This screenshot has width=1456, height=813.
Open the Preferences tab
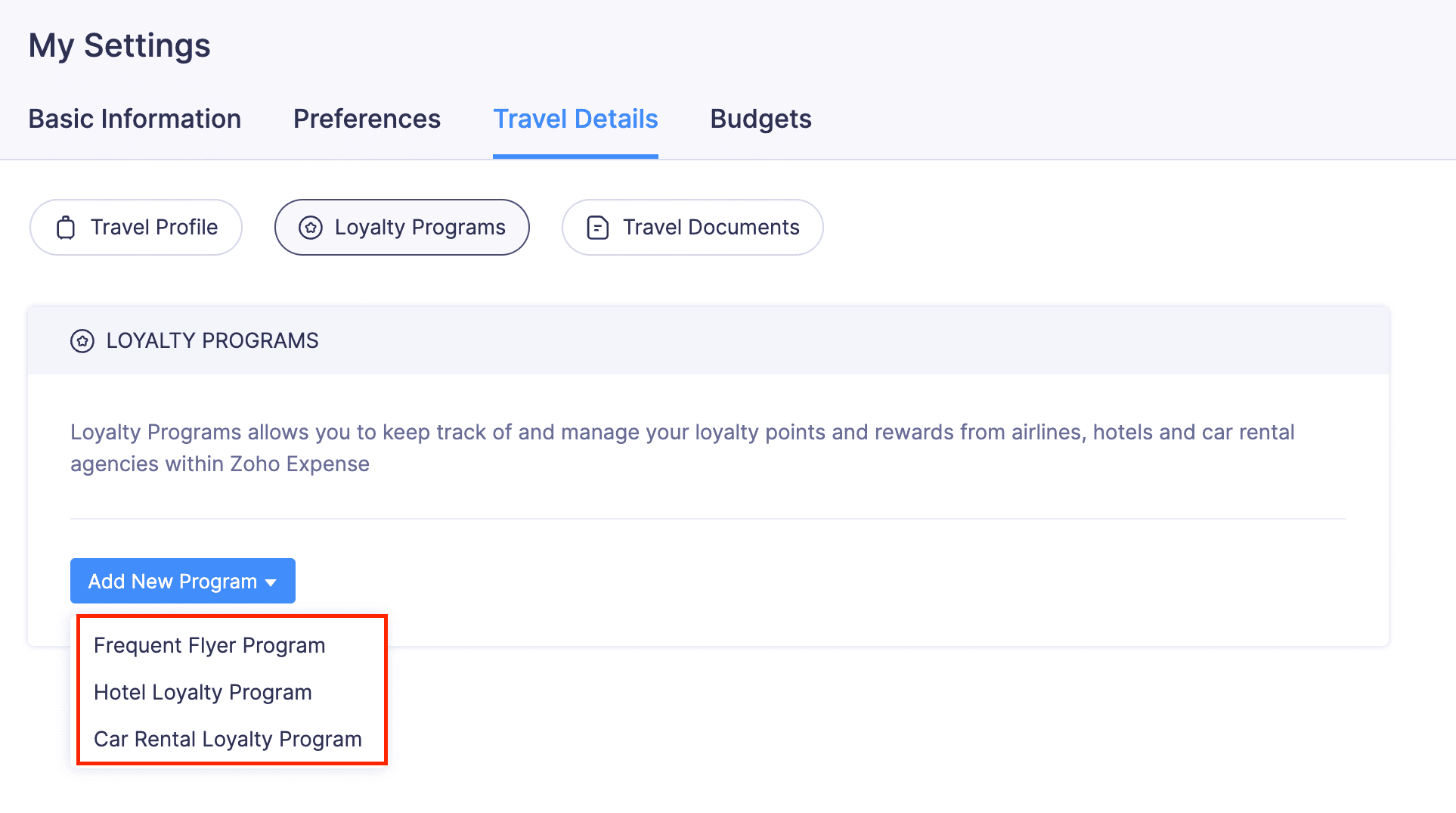click(367, 119)
